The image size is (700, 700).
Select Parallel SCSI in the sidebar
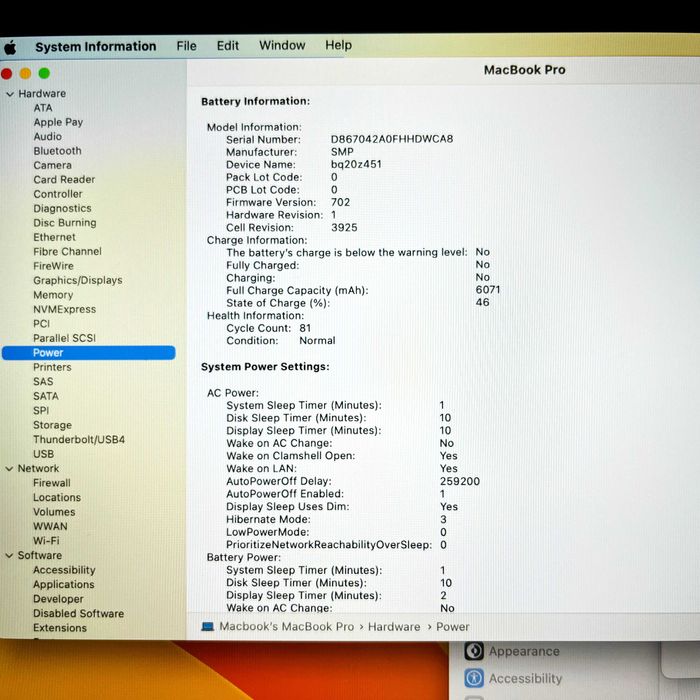64,338
